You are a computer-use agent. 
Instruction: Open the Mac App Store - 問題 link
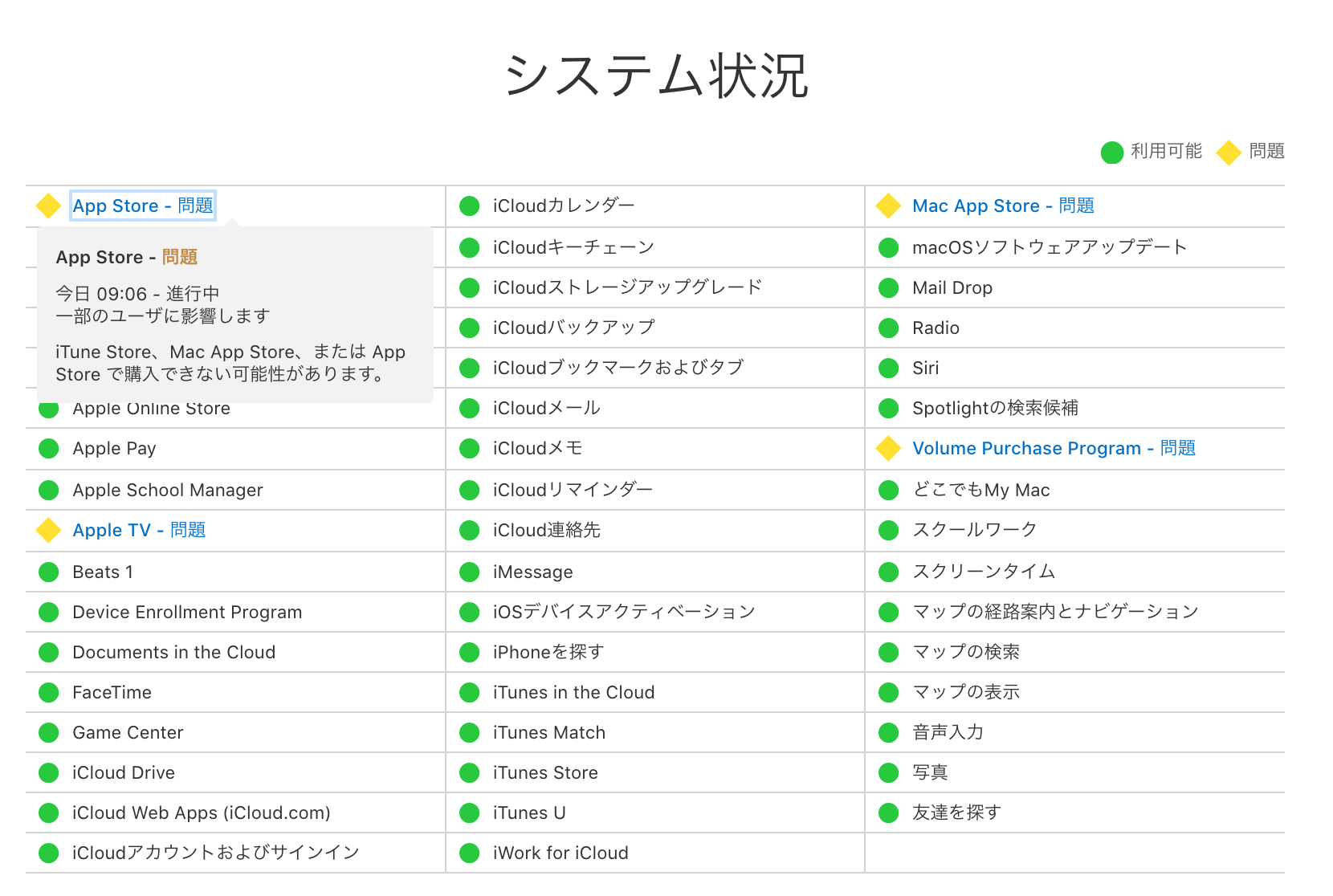(x=1003, y=206)
